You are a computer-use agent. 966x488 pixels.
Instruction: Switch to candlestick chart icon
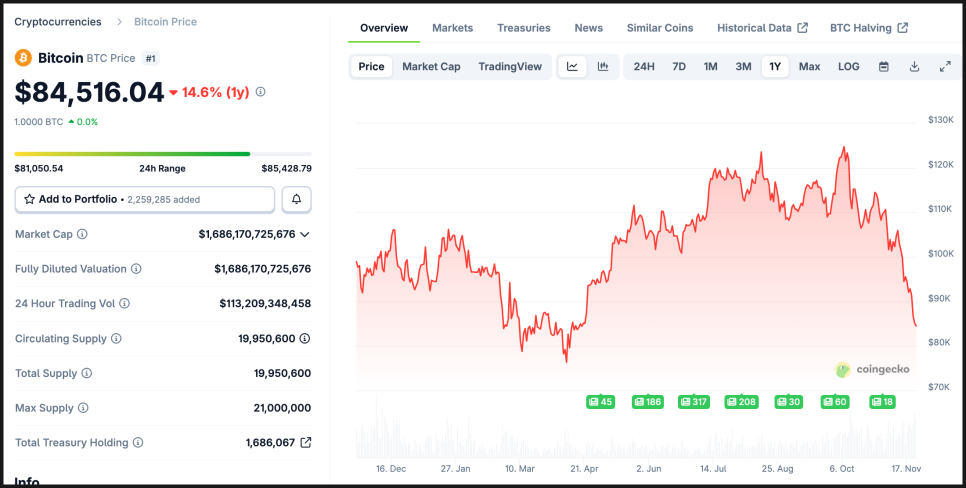coord(603,67)
